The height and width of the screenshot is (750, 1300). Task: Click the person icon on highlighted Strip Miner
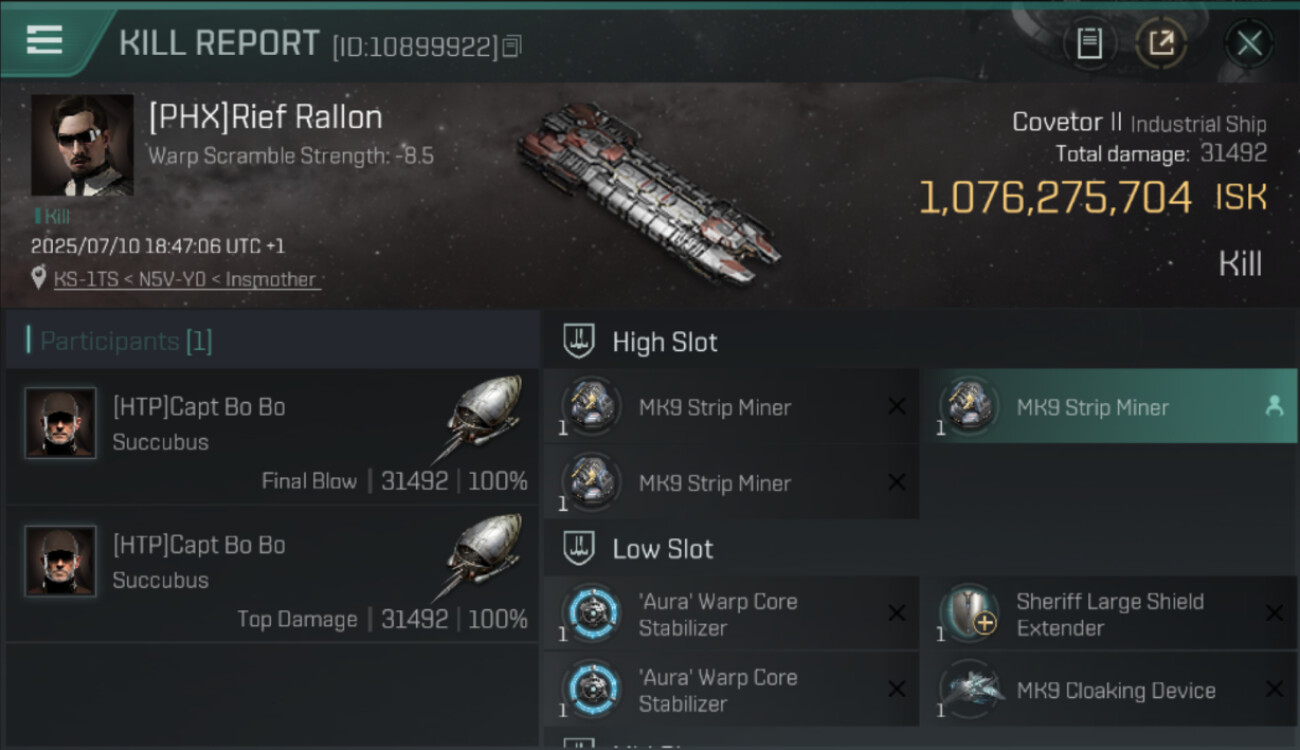tap(1274, 406)
